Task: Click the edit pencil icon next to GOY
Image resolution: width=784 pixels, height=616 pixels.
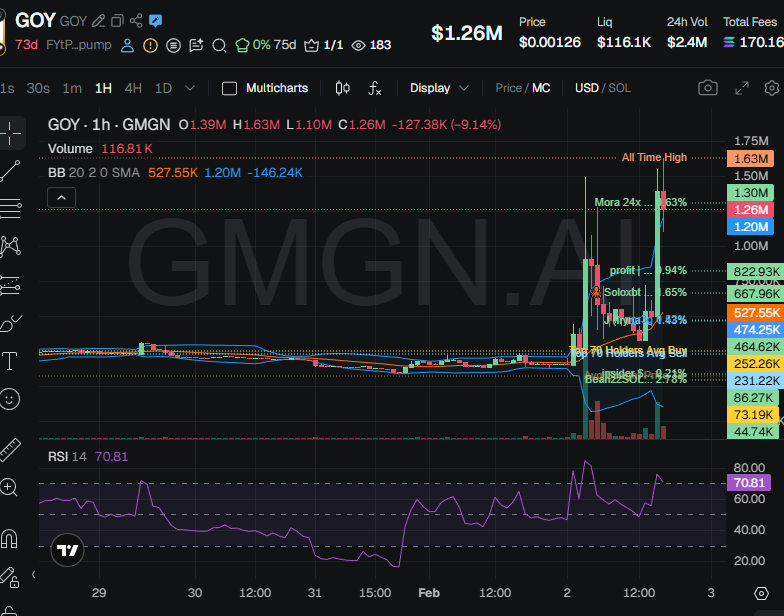Action: (x=98, y=21)
